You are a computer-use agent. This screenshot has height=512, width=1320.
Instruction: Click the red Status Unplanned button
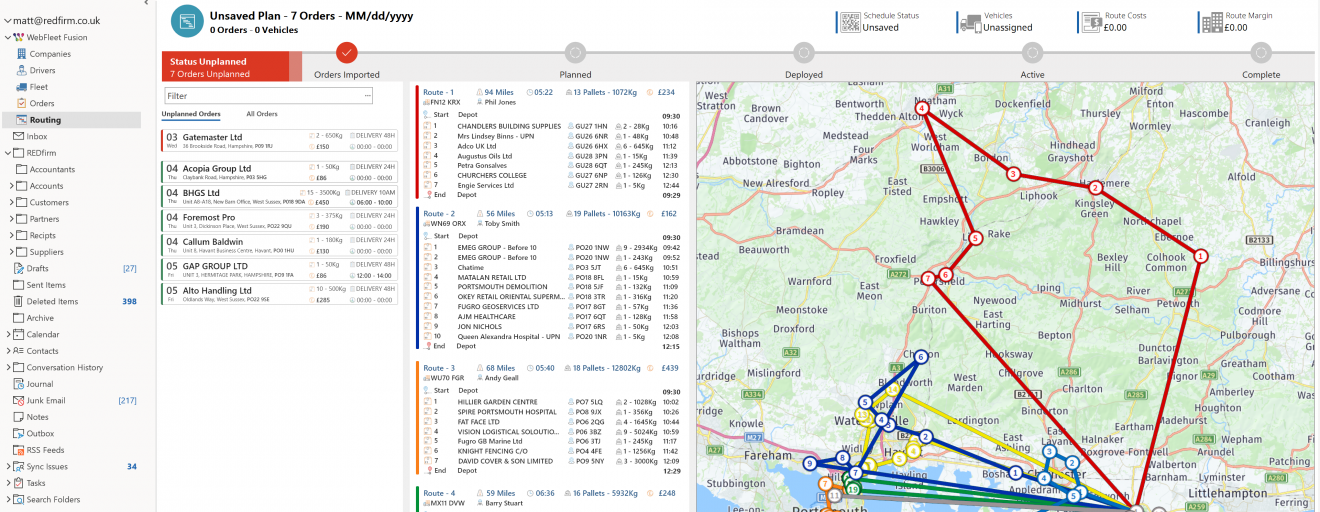click(225, 66)
